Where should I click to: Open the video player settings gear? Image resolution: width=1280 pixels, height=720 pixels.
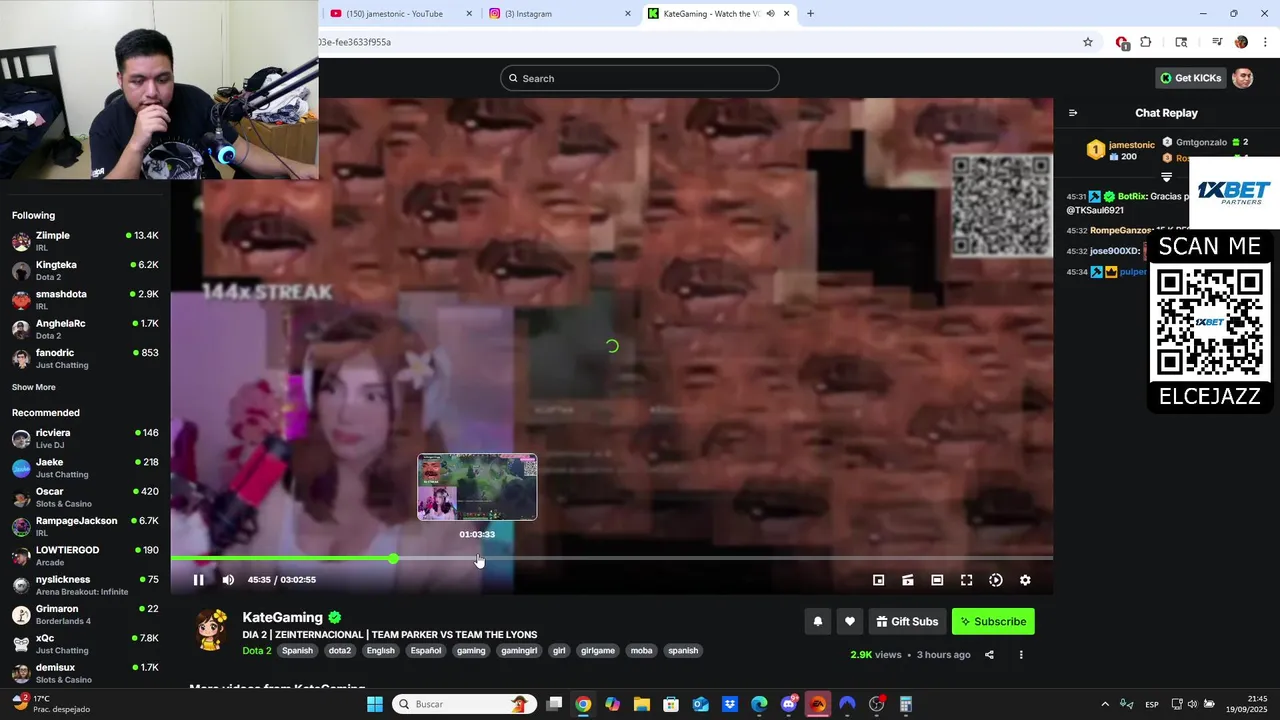click(x=1025, y=580)
